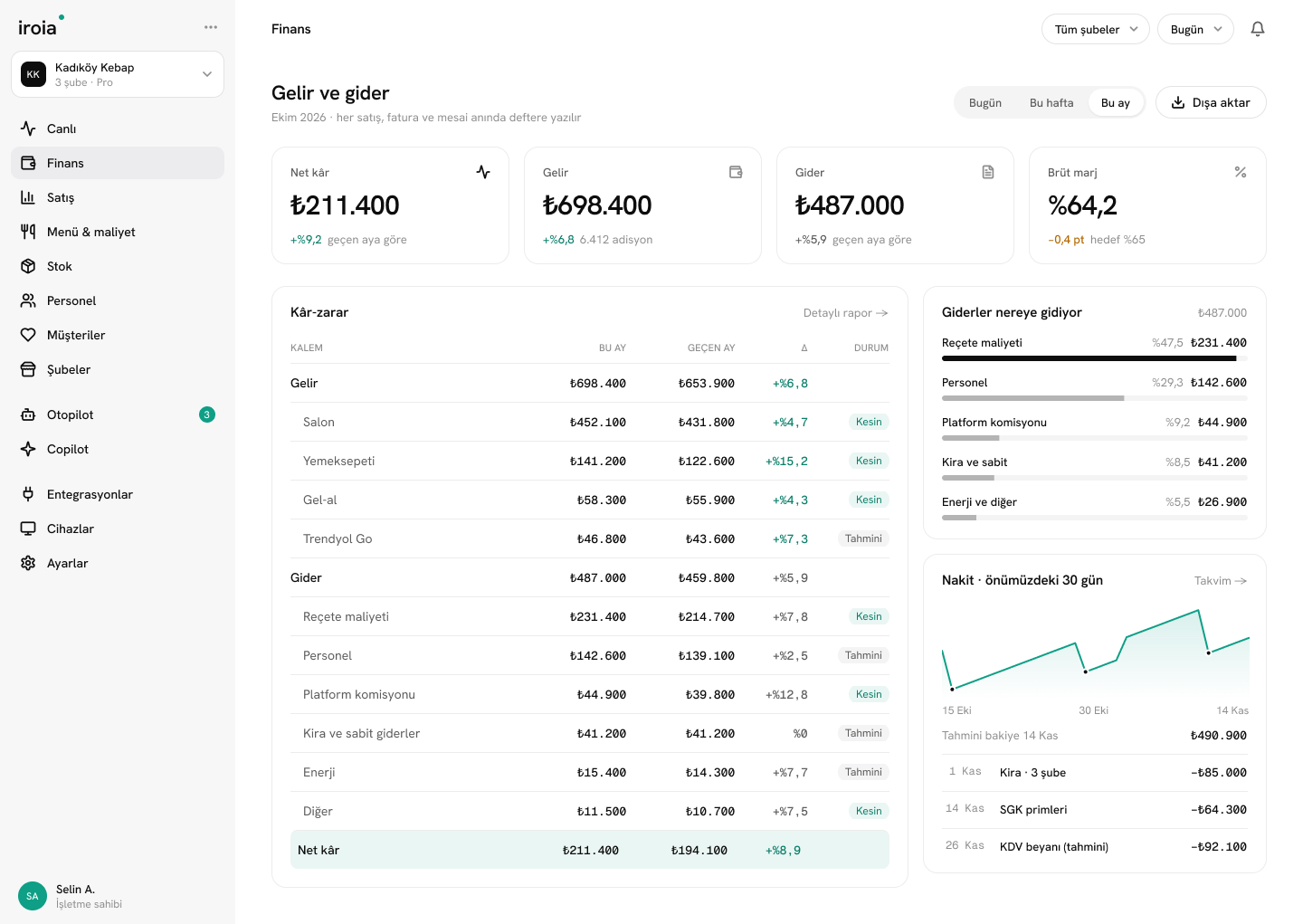Viewport: 1303px width, 924px height.
Task: Click the Finans wallet icon
Action: tap(28, 163)
